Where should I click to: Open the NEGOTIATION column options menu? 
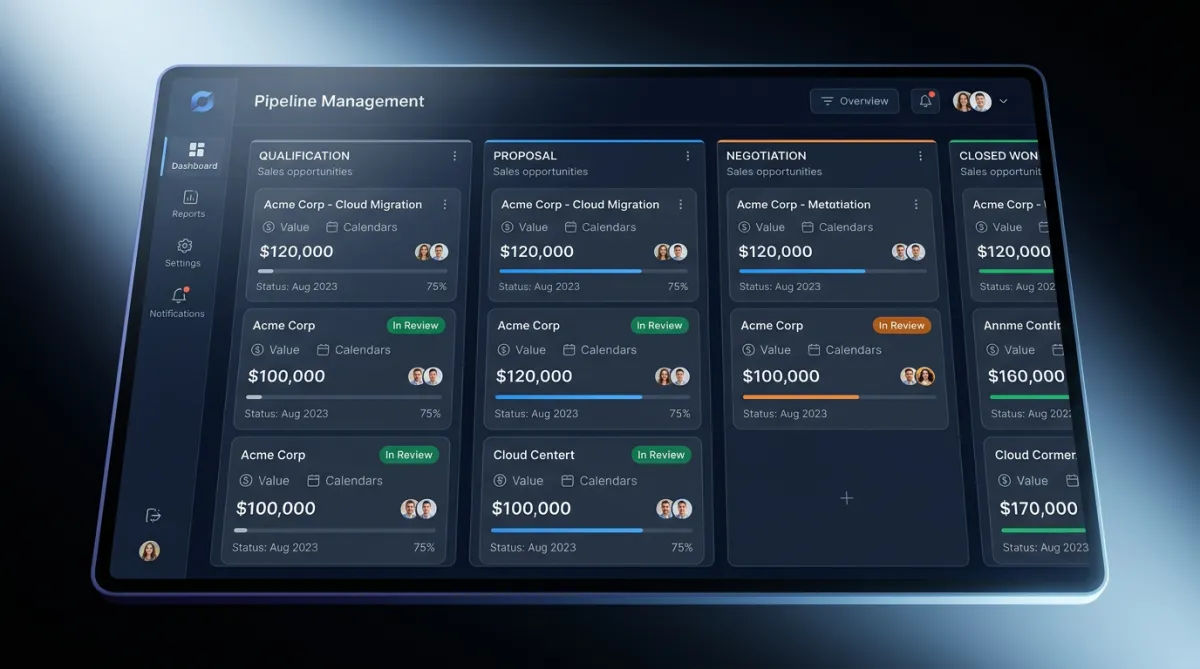point(921,156)
